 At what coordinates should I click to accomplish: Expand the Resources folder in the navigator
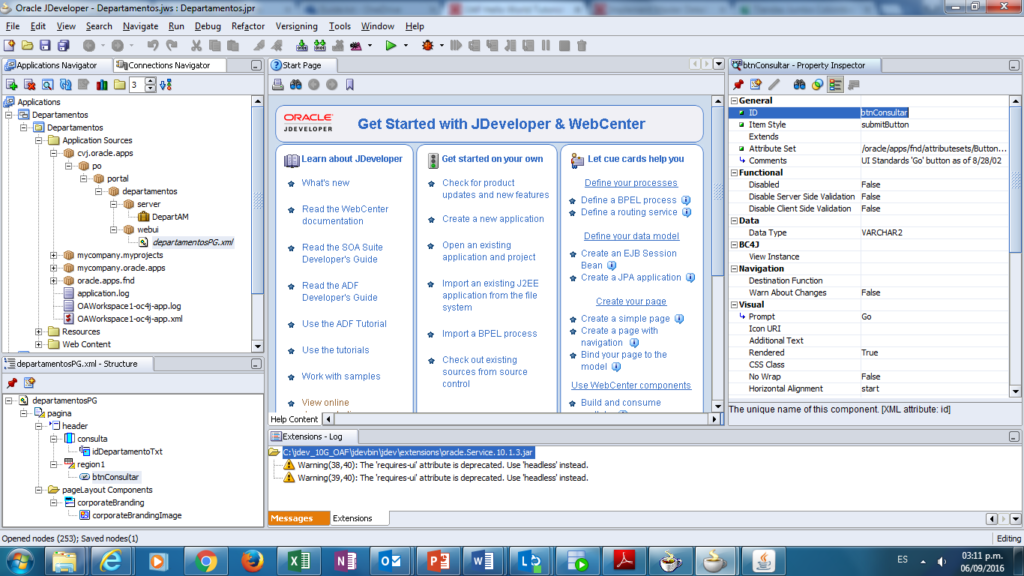tap(39, 332)
